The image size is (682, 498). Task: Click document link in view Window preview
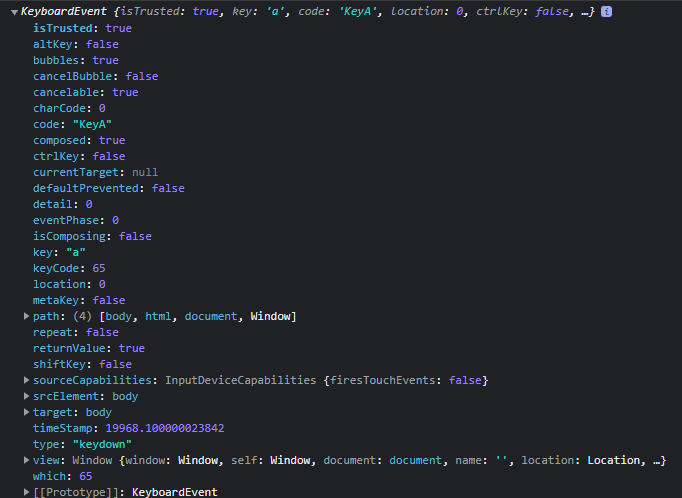(x=415, y=460)
